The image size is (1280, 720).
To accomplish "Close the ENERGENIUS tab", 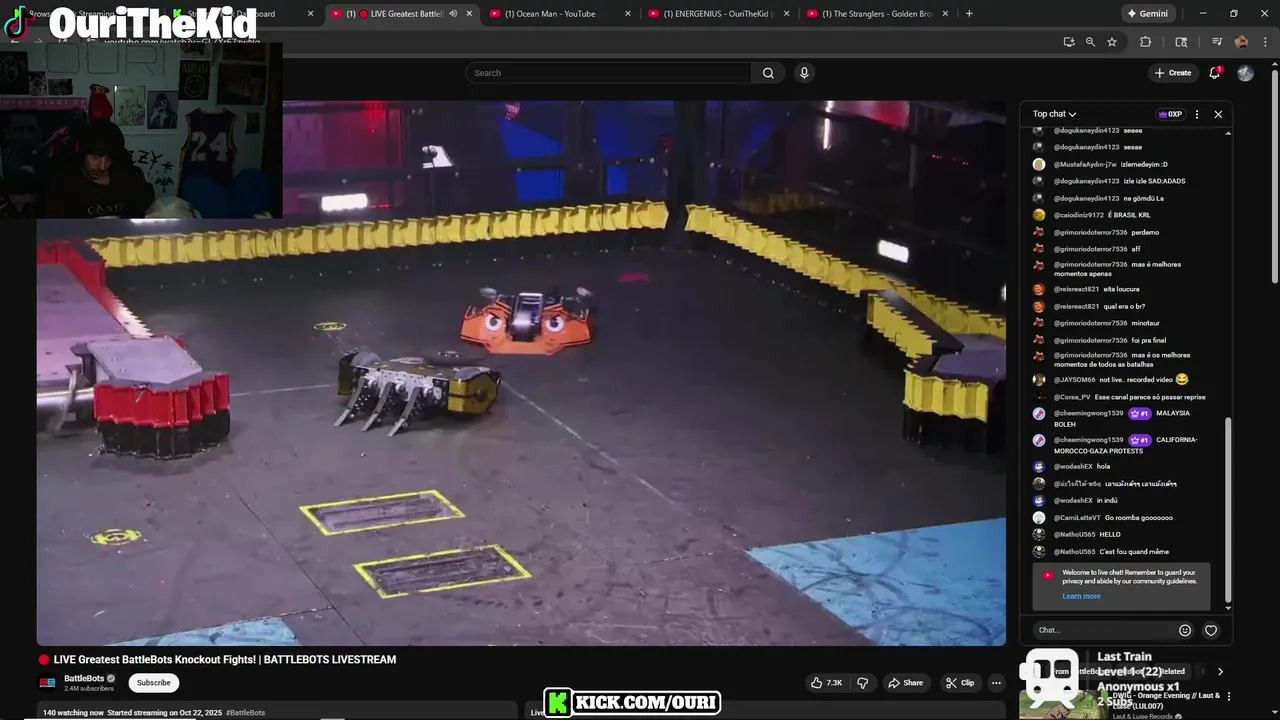I will tap(787, 14).
